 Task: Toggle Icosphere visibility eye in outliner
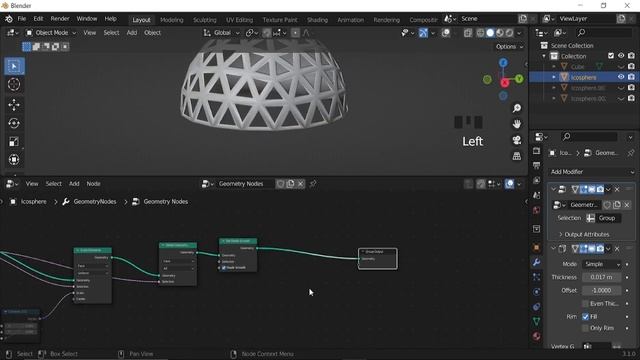pos(621,77)
